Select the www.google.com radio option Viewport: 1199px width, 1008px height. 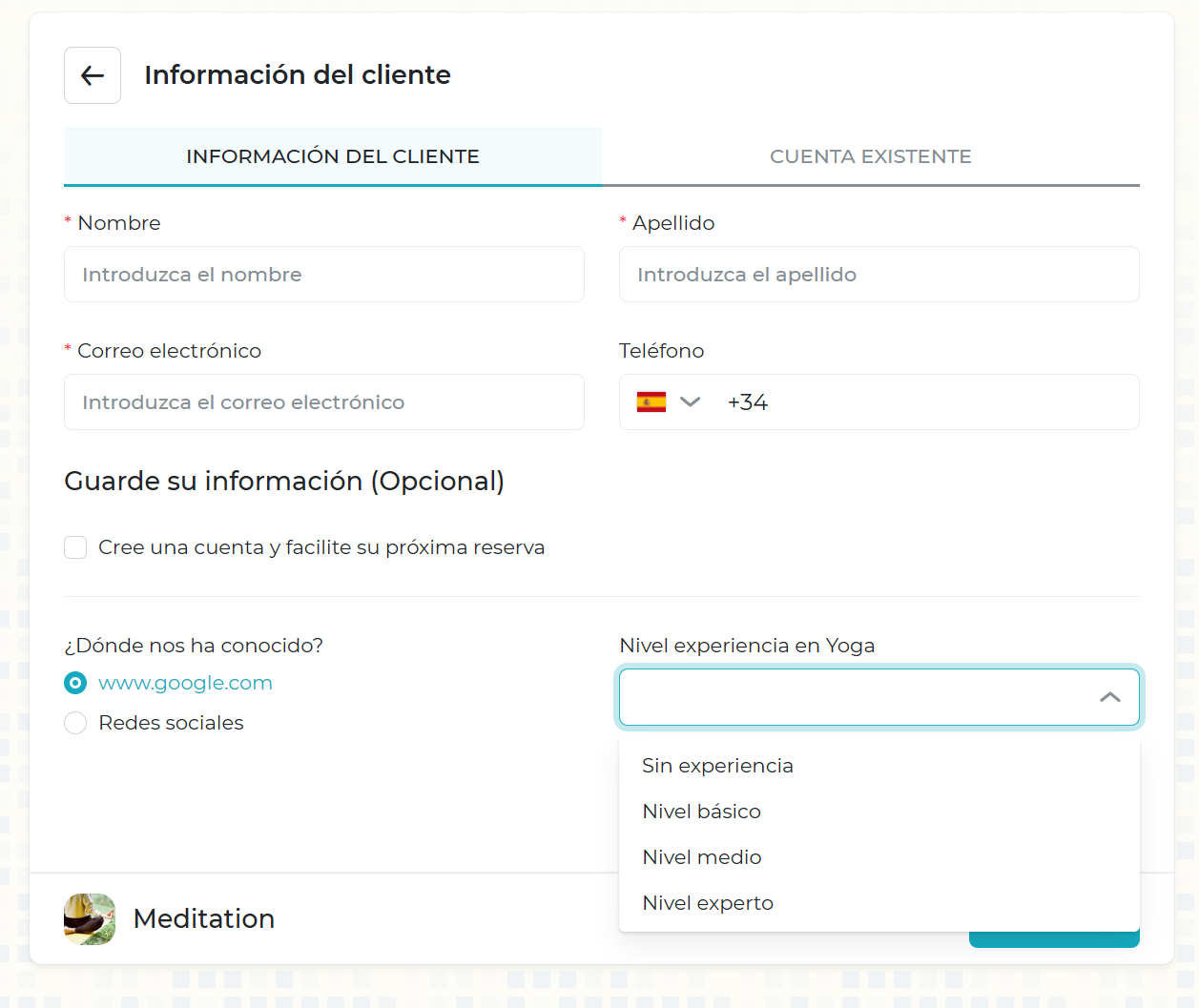click(x=75, y=683)
